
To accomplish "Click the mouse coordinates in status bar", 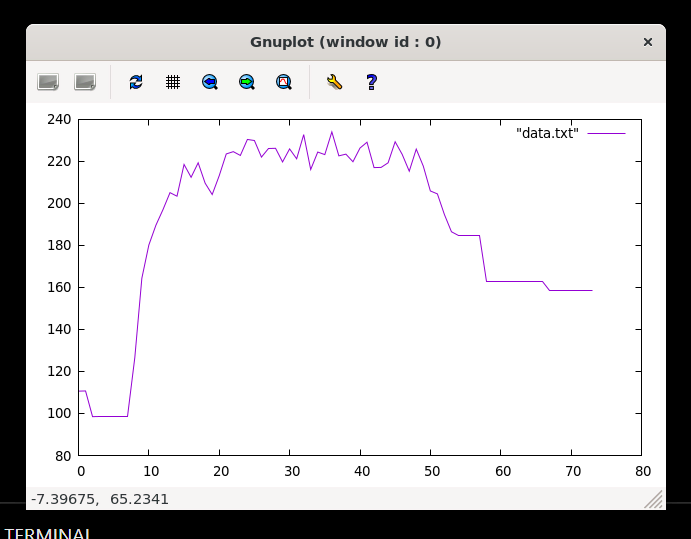I will 100,499.
